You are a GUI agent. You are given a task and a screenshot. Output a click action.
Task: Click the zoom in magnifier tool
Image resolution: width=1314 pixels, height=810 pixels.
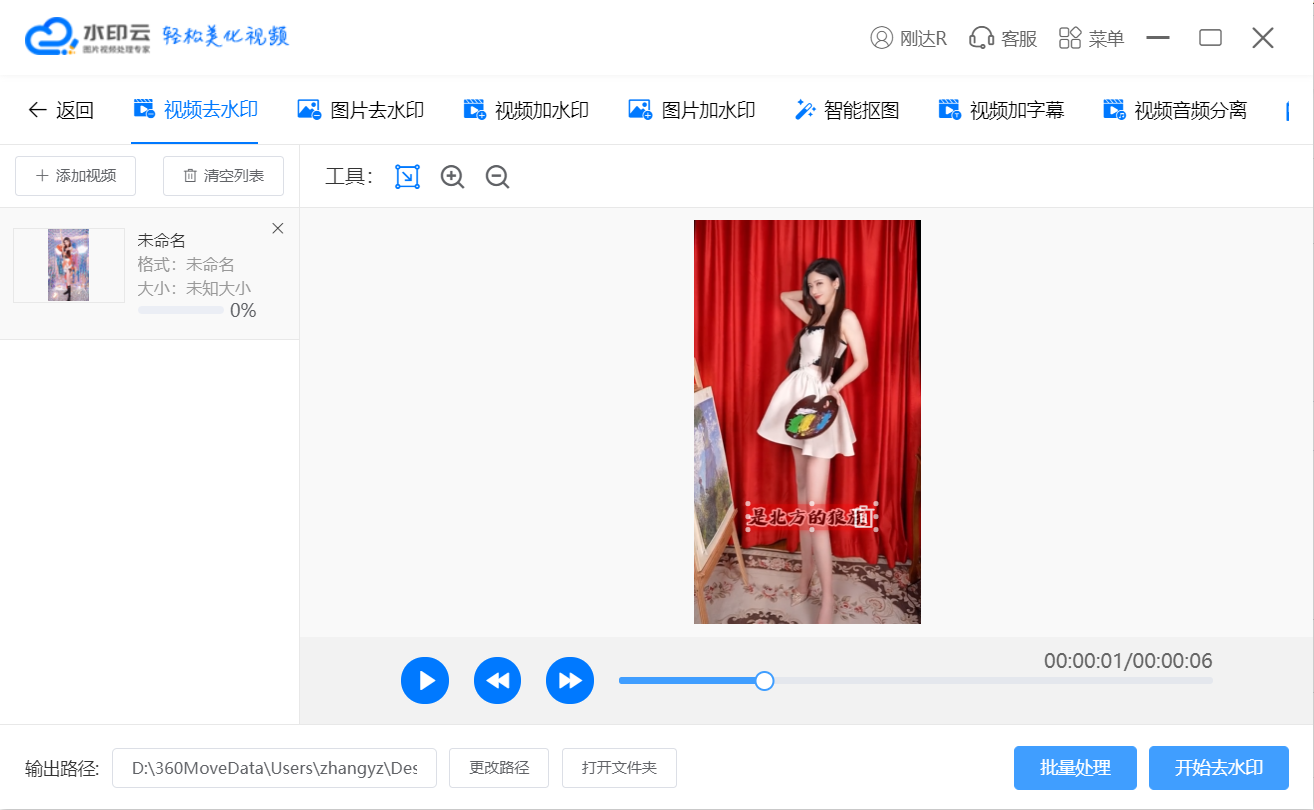tap(453, 177)
